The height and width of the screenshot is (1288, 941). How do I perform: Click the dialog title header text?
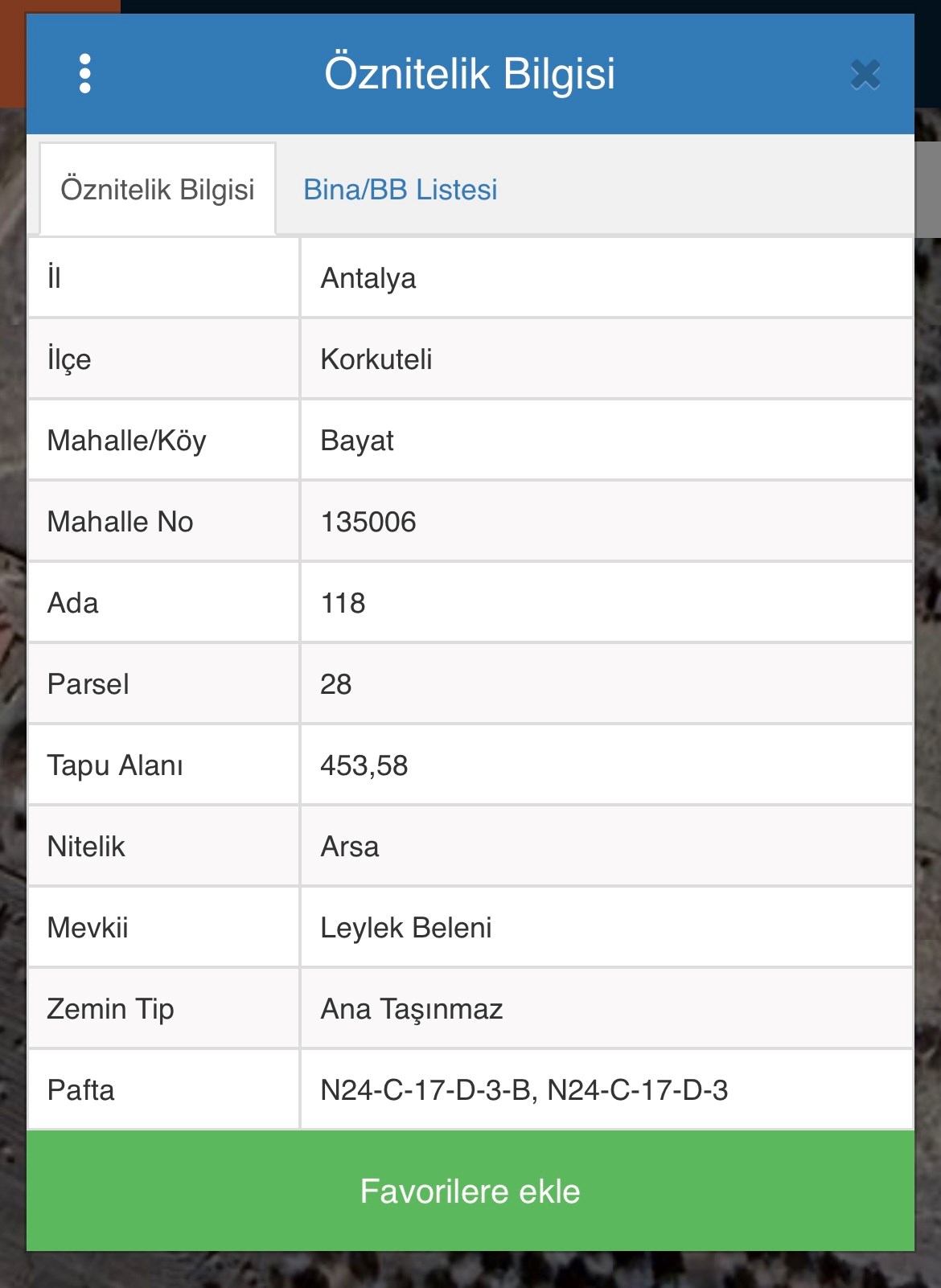click(470, 74)
